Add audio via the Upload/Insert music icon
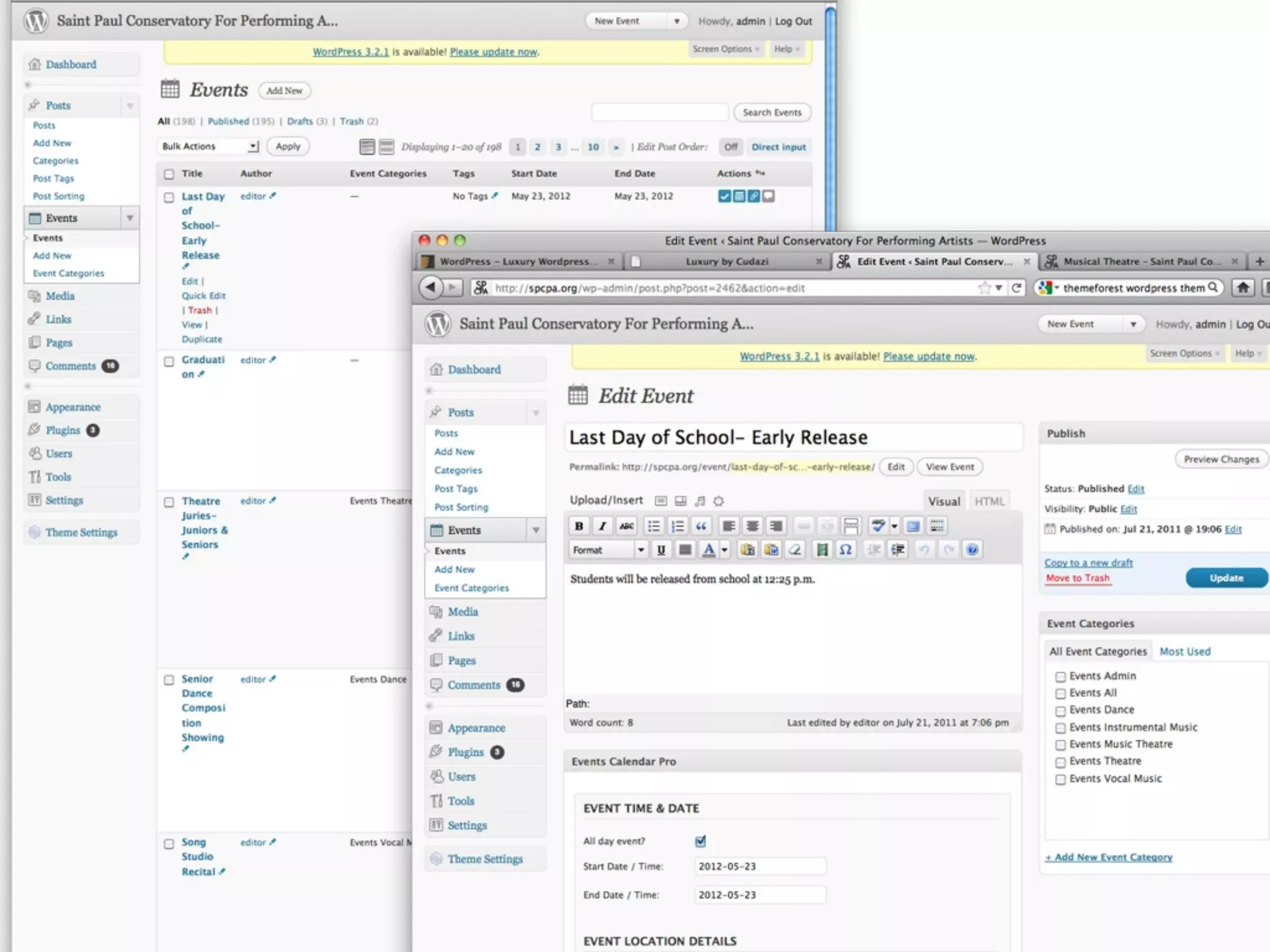 coord(700,501)
